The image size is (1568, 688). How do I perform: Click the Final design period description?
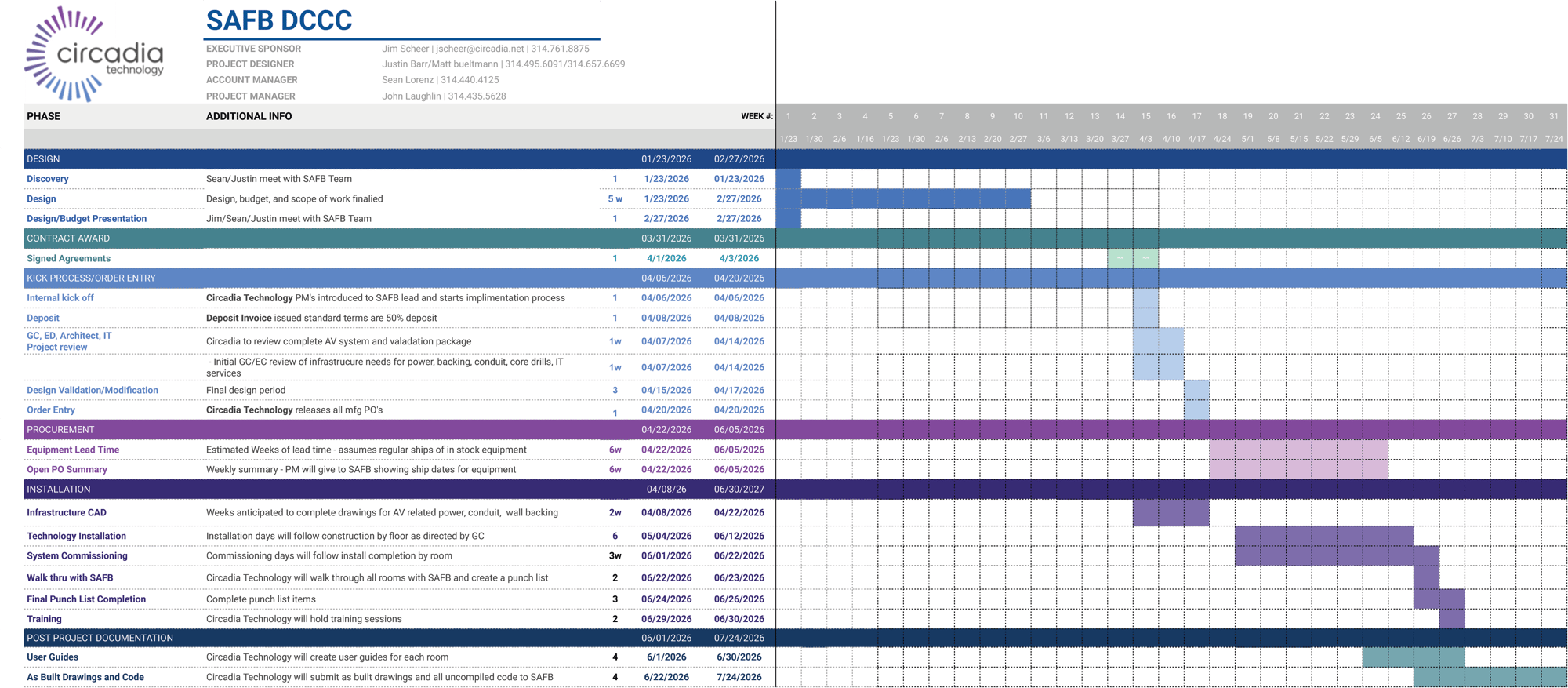click(x=245, y=390)
